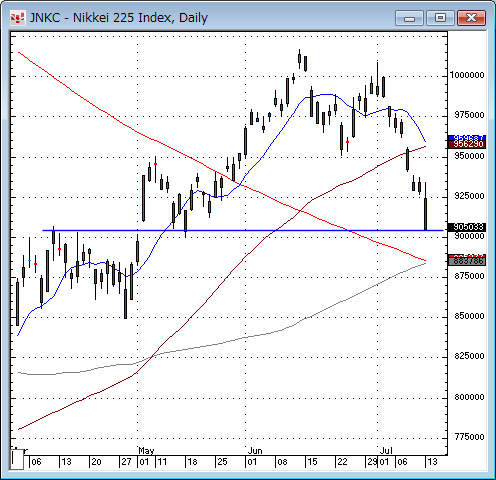Click the last red candlestick near 905033
The height and width of the screenshot is (480, 496).
pos(426,214)
